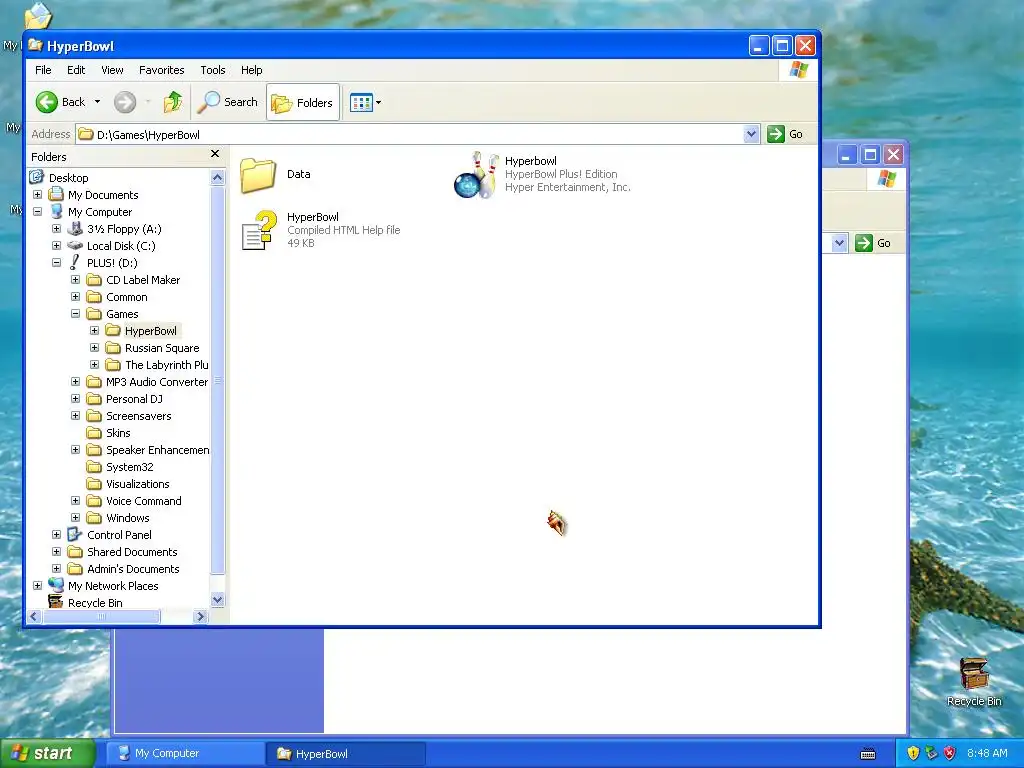Select the Common folder in tree

click(x=127, y=296)
